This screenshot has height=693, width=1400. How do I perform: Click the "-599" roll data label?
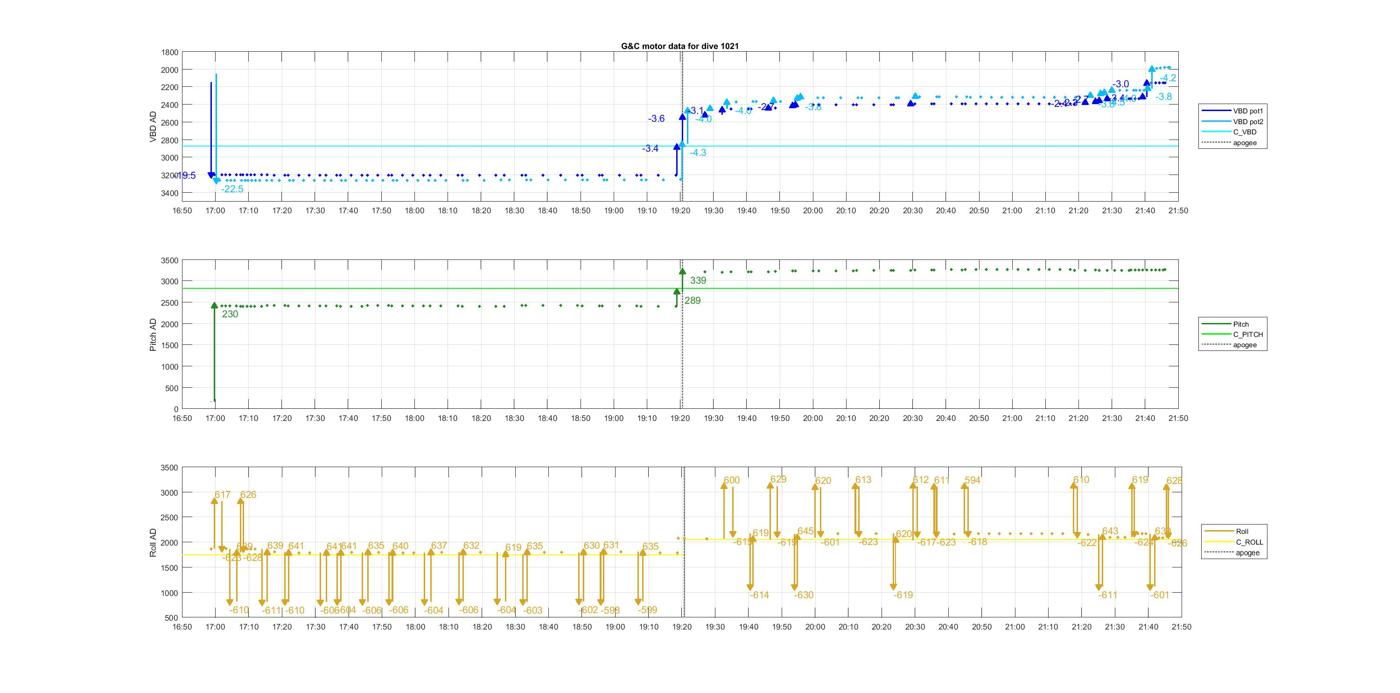pos(647,610)
